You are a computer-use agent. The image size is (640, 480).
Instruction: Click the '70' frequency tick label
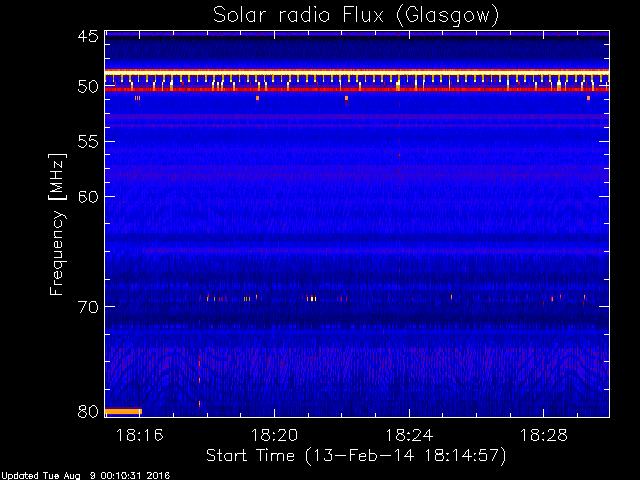pos(88,307)
